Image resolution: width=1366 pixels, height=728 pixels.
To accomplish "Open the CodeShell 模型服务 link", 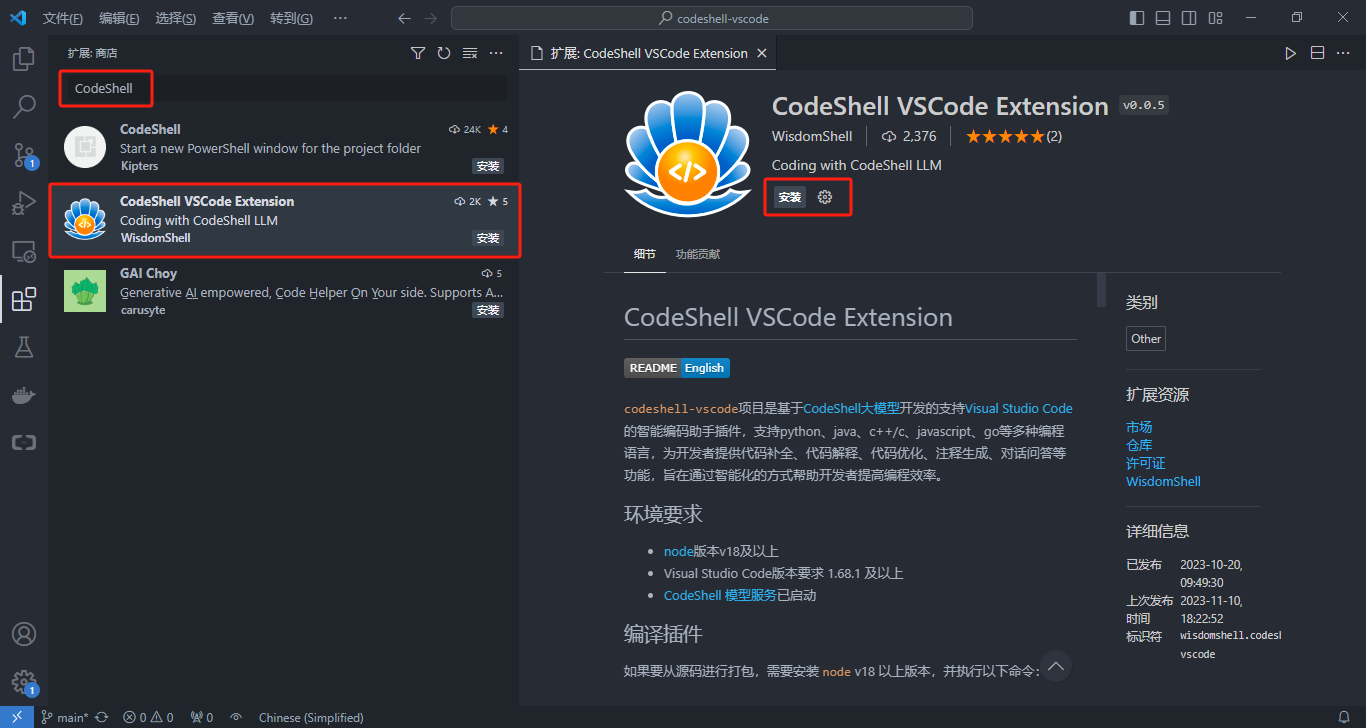I will [720, 595].
